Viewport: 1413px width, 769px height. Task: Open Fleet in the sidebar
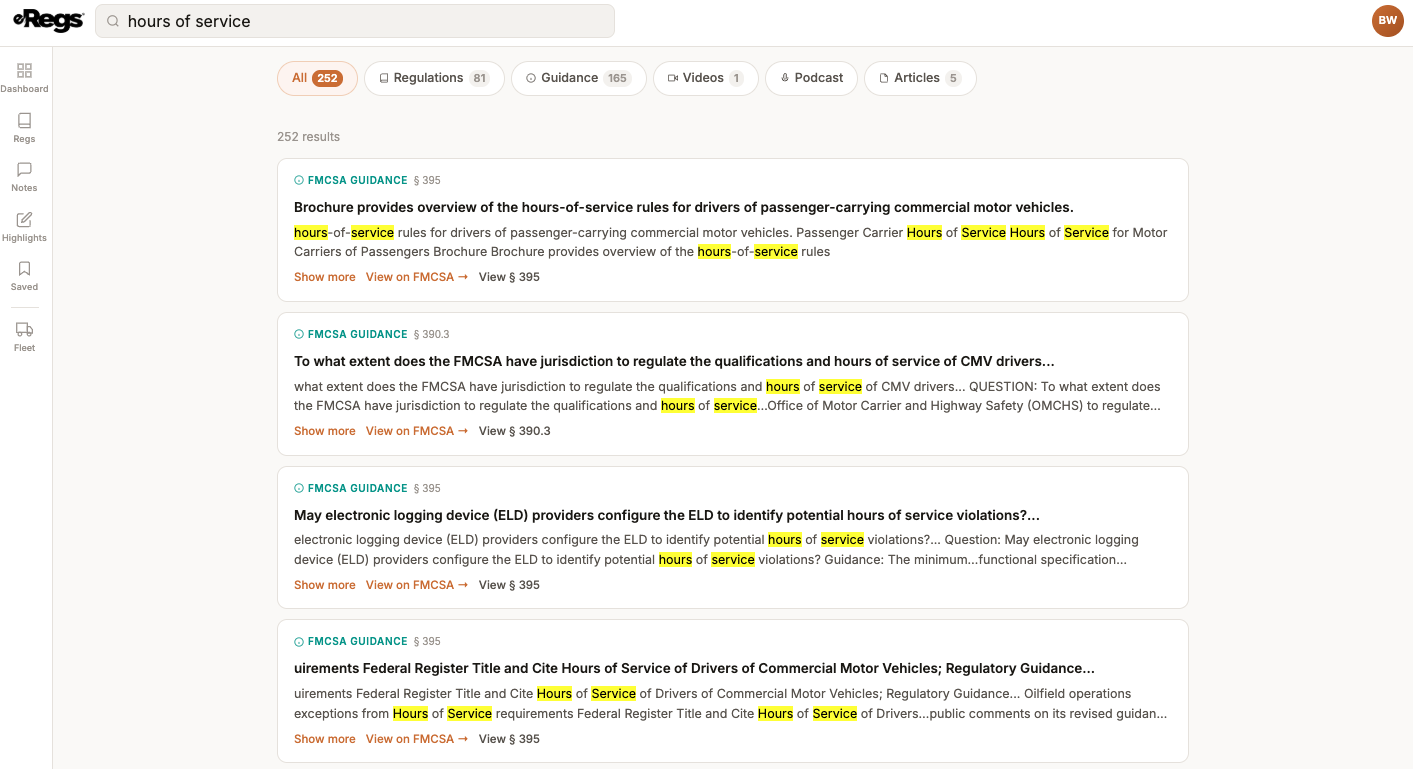pos(24,337)
